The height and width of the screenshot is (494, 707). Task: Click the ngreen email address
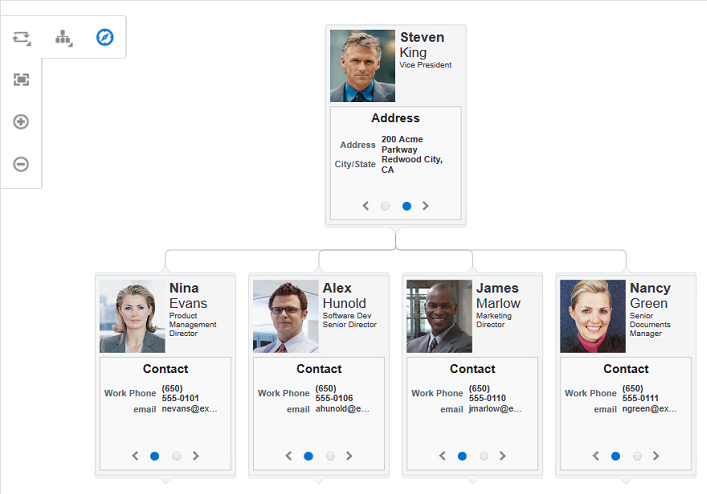point(649,409)
